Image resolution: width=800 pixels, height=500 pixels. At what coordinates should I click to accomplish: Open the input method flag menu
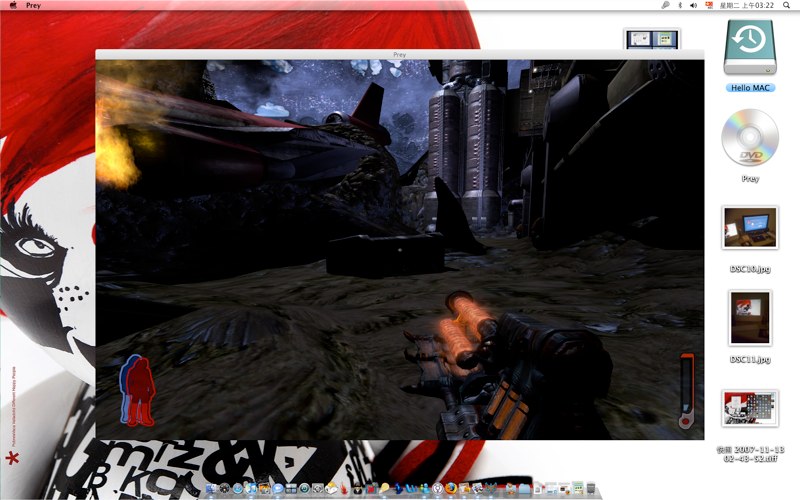click(709, 5)
